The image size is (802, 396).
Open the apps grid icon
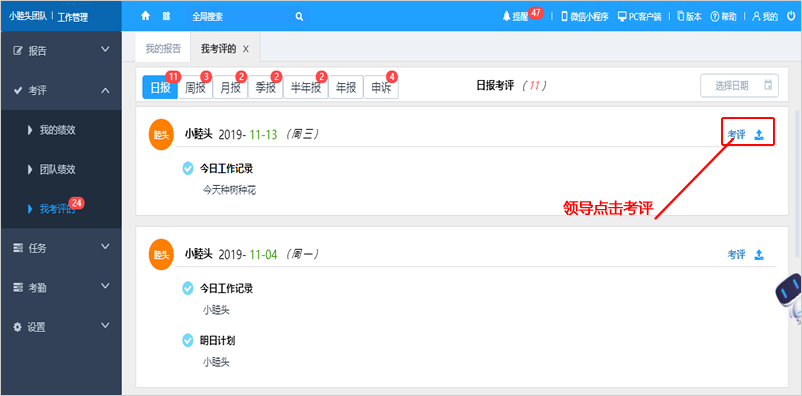(166, 16)
